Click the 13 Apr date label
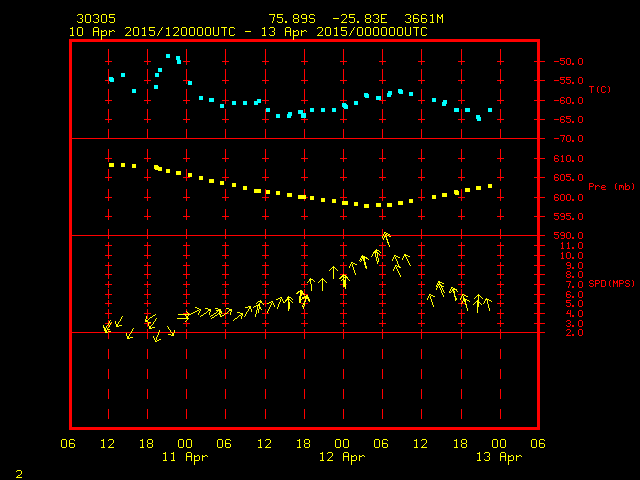This screenshot has width=640, height=480. 499,457
